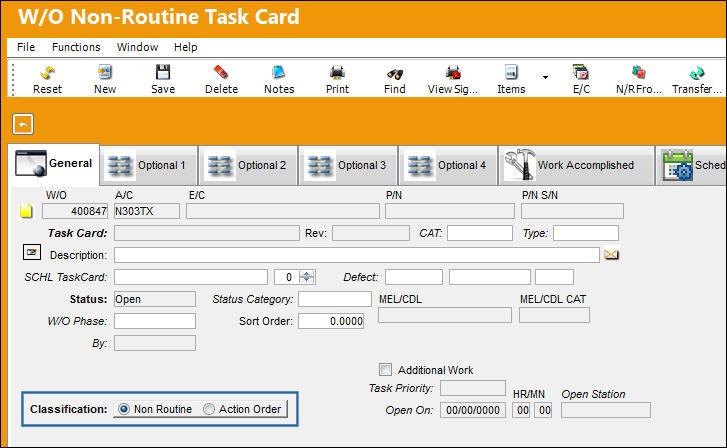
Task: Click the Rev input field
Action: (371, 233)
